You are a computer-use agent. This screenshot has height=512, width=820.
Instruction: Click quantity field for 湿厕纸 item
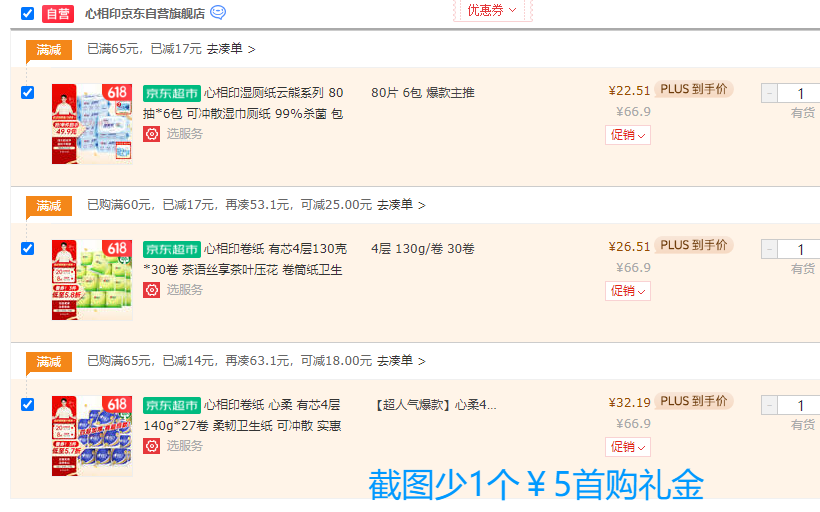pyautogui.click(x=799, y=94)
